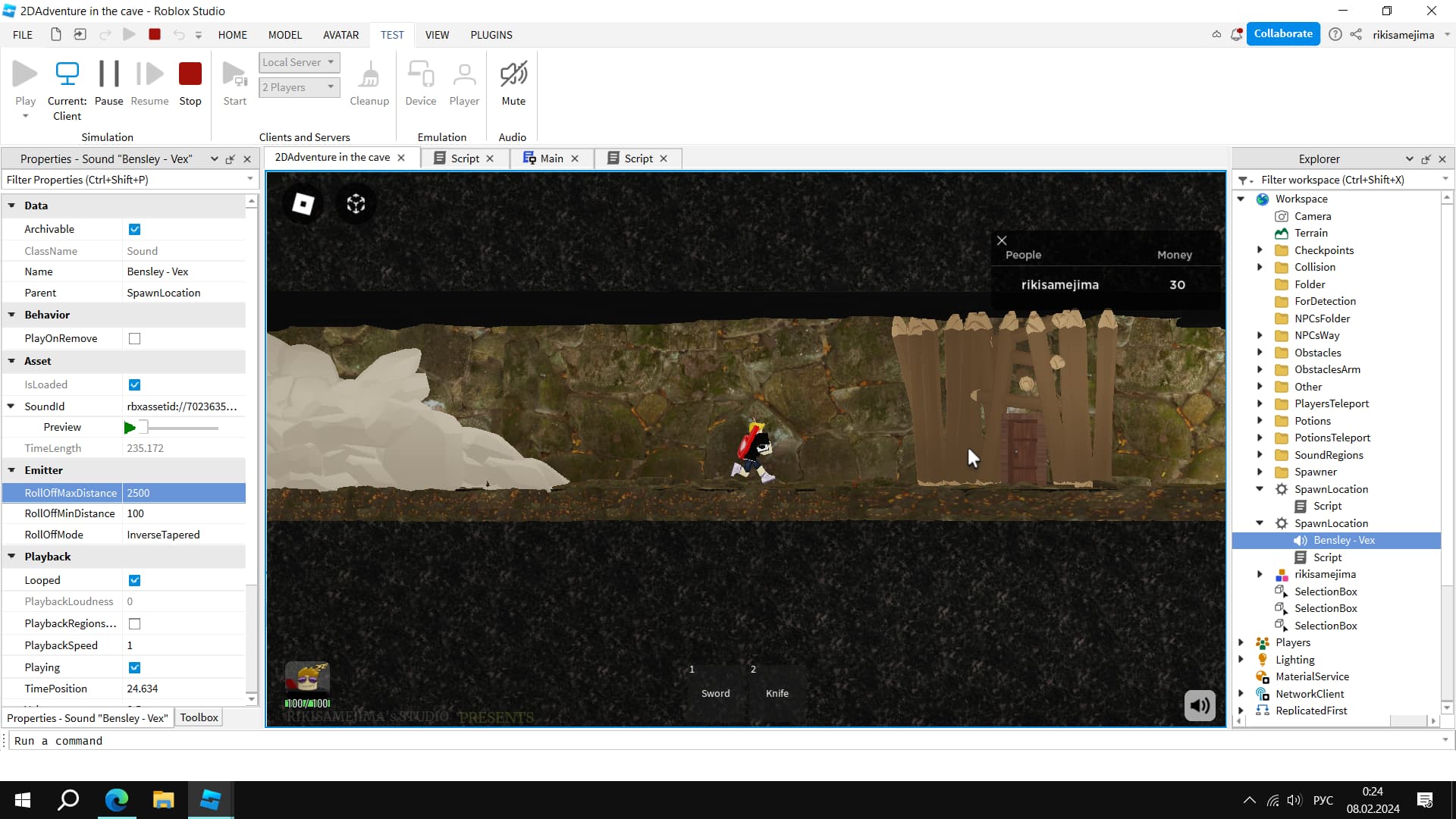
Task: Open the VIEW ribbon tab
Action: coord(437,35)
